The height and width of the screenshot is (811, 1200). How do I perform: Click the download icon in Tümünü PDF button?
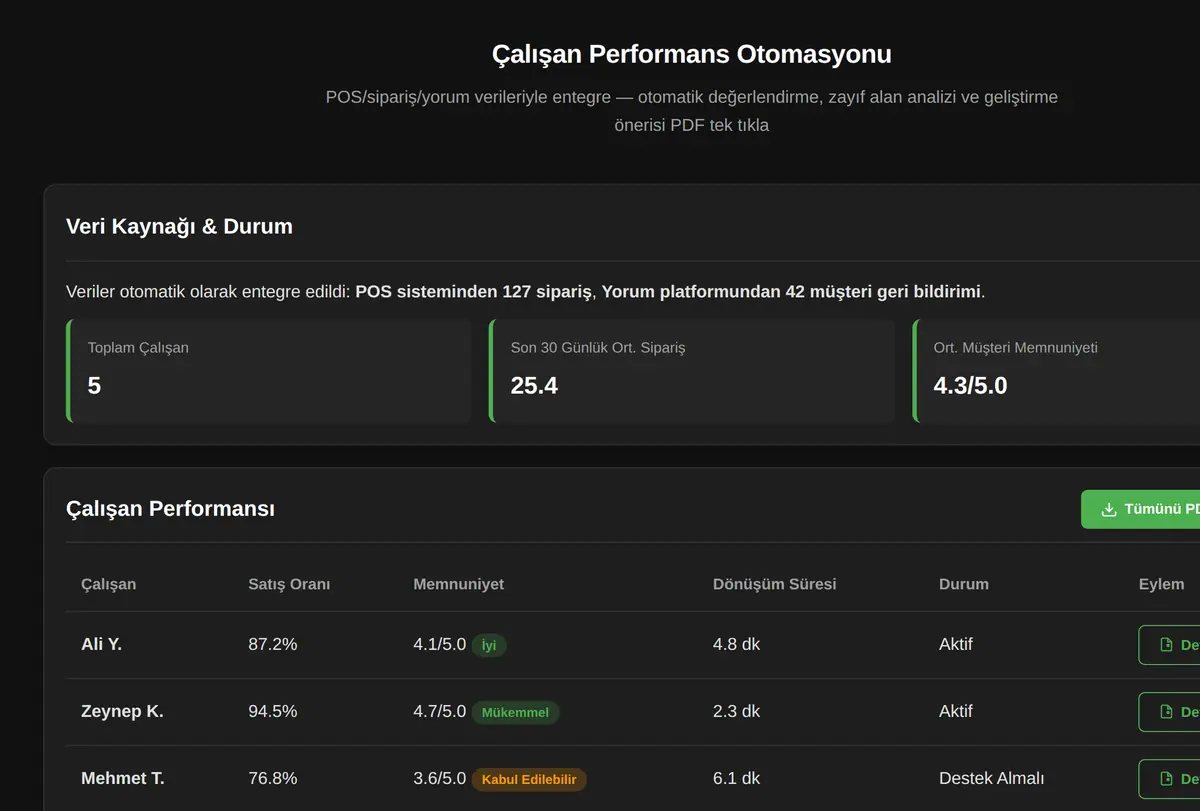(x=1108, y=509)
